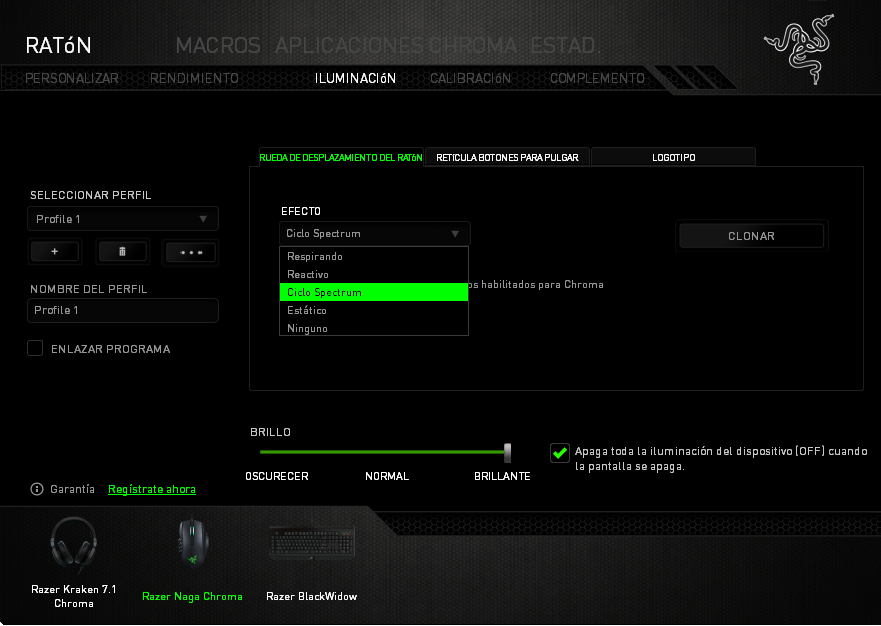
Task: Open the Calibración tab
Action: click(x=470, y=78)
